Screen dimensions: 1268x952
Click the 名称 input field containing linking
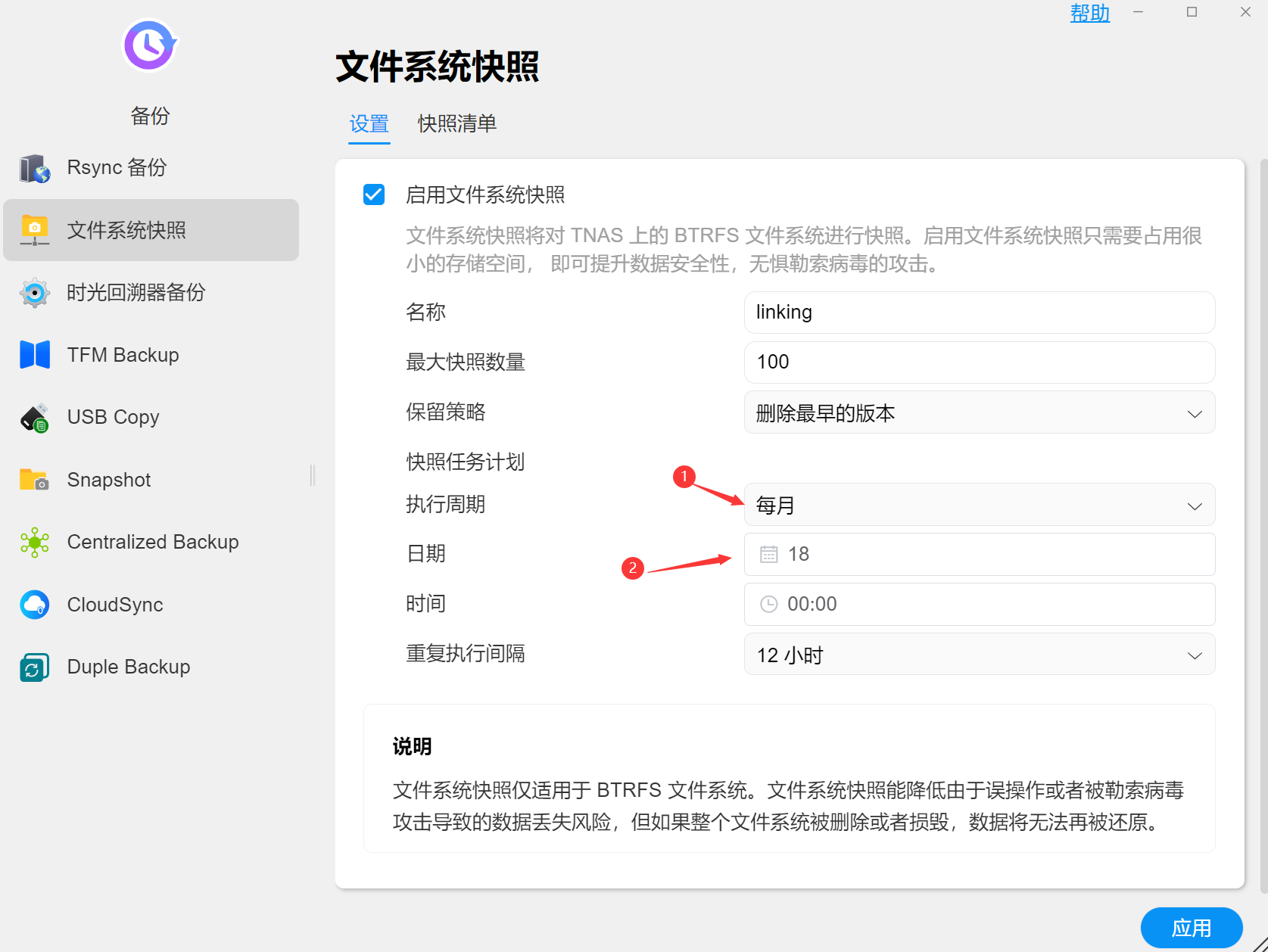point(979,313)
